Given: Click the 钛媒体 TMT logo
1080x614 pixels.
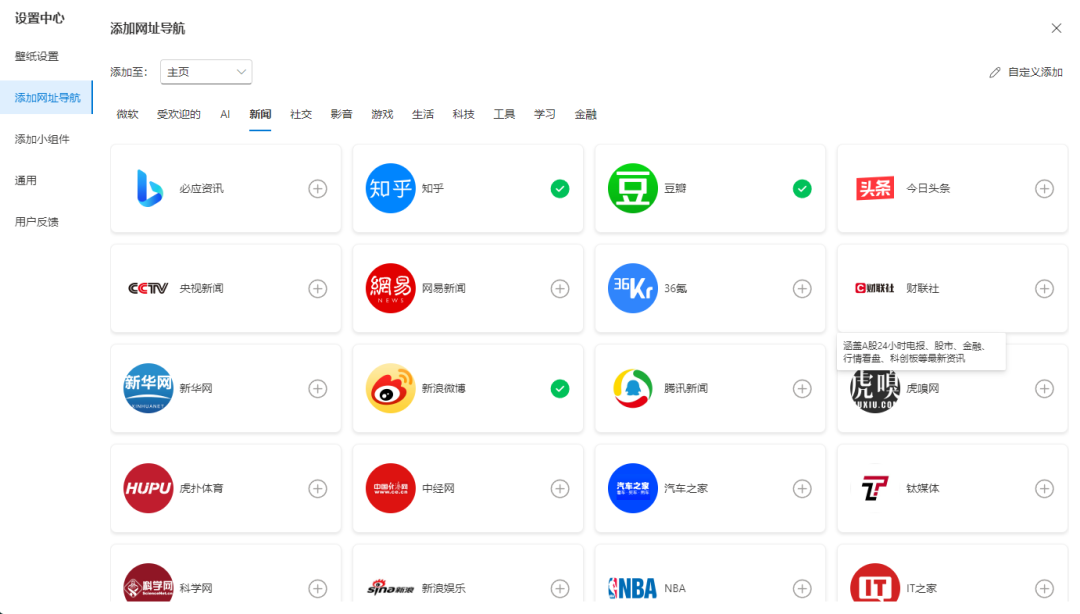Looking at the screenshot, I should (875, 488).
